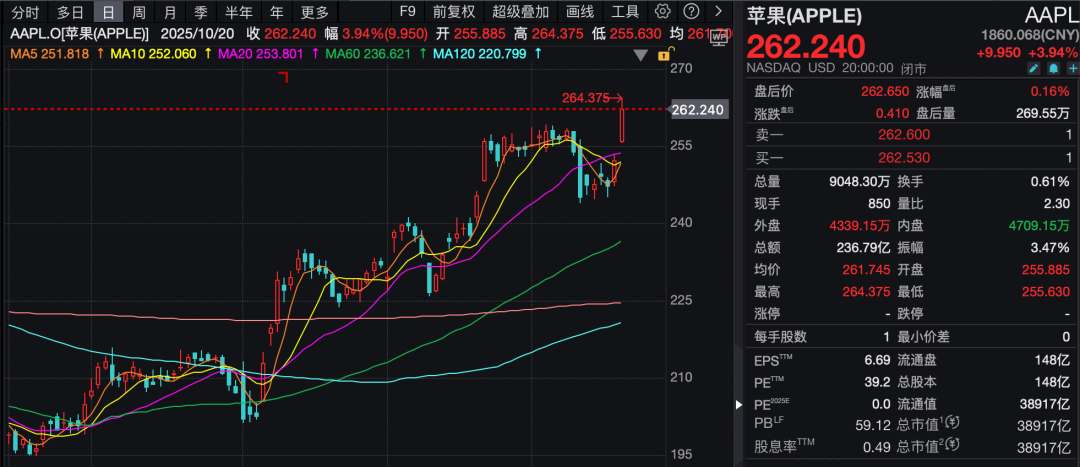Click the PB 59.12 value

coord(873,425)
